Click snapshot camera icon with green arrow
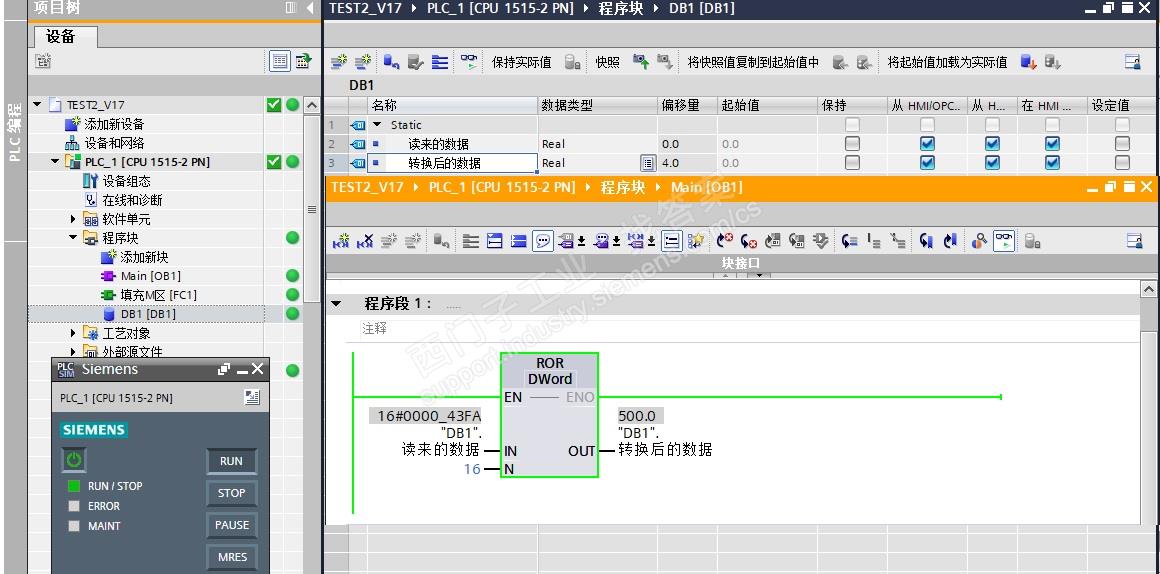The width and height of the screenshot is (1160, 574). [x=641, y=62]
